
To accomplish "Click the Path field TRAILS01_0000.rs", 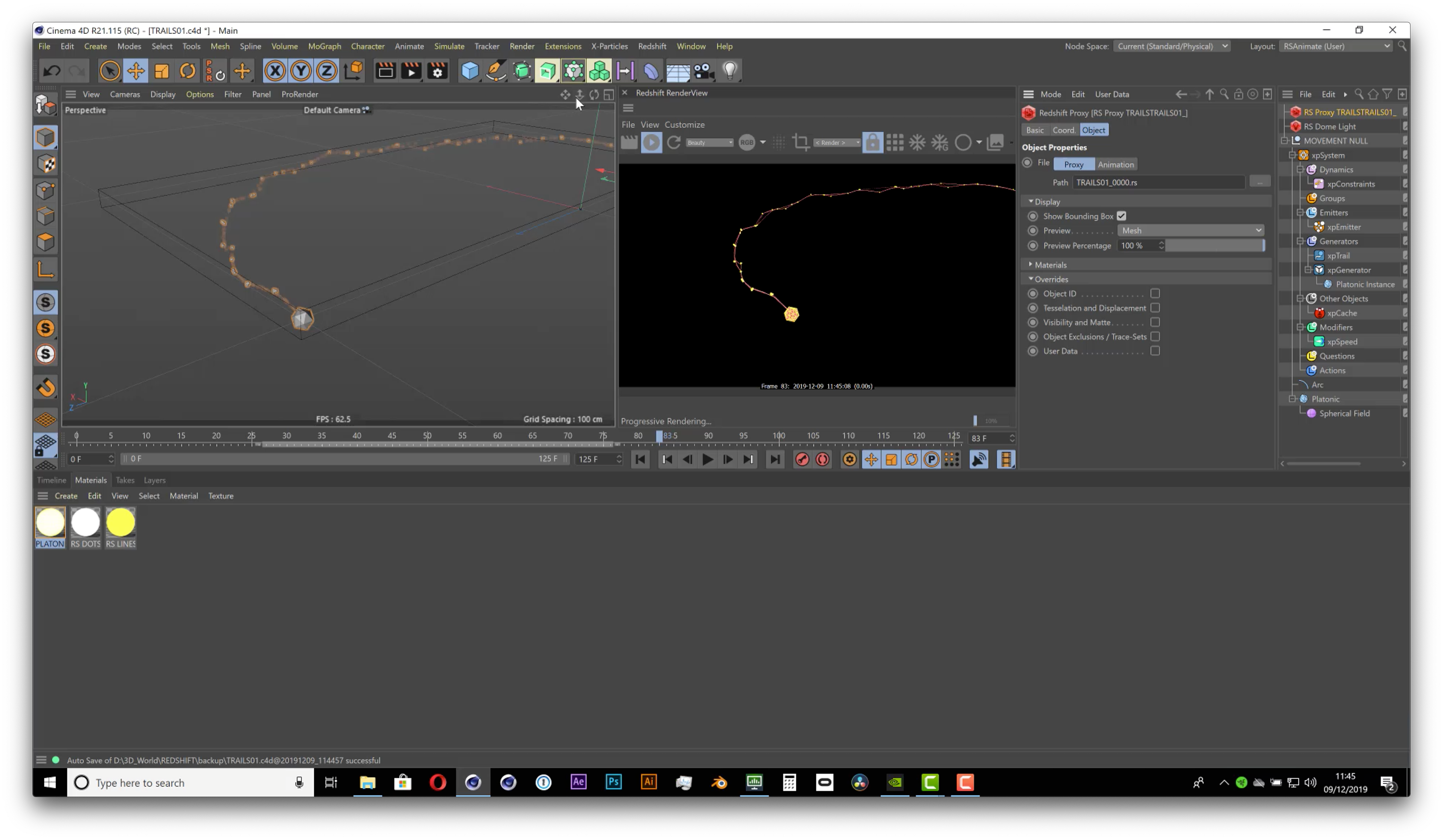I will pyautogui.click(x=1159, y=182).
